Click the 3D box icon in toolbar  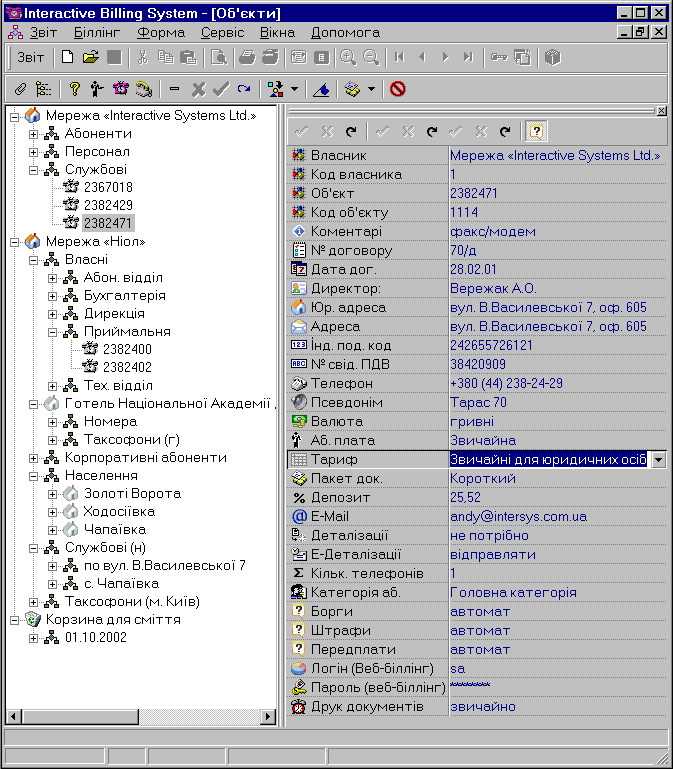click(552, 57)
